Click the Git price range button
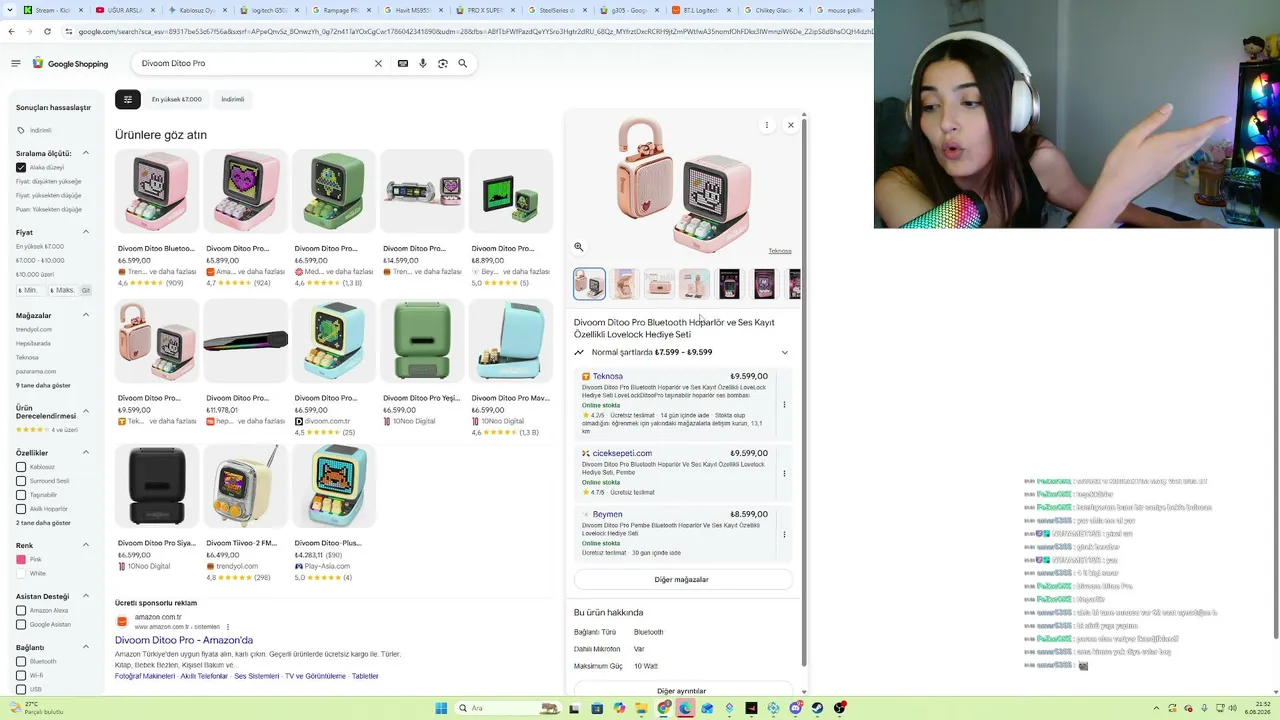The width and height of the screenshot is (1280, 720). coord(86,290)
